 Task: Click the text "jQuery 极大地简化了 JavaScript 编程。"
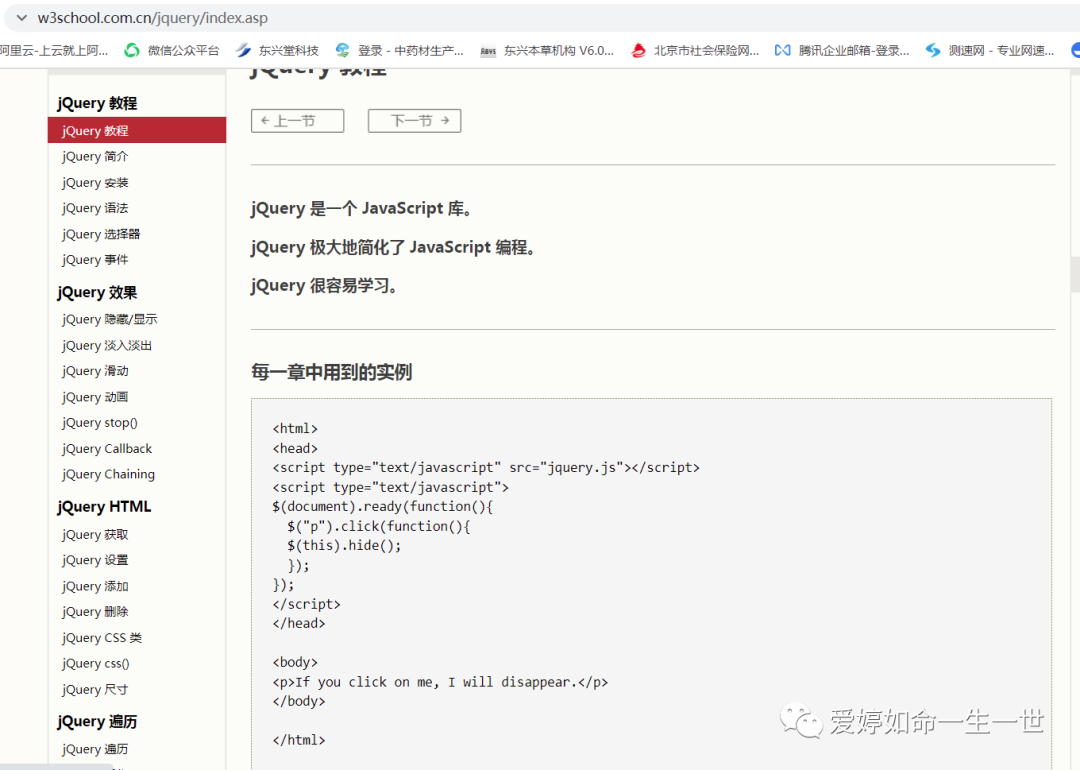393,247
